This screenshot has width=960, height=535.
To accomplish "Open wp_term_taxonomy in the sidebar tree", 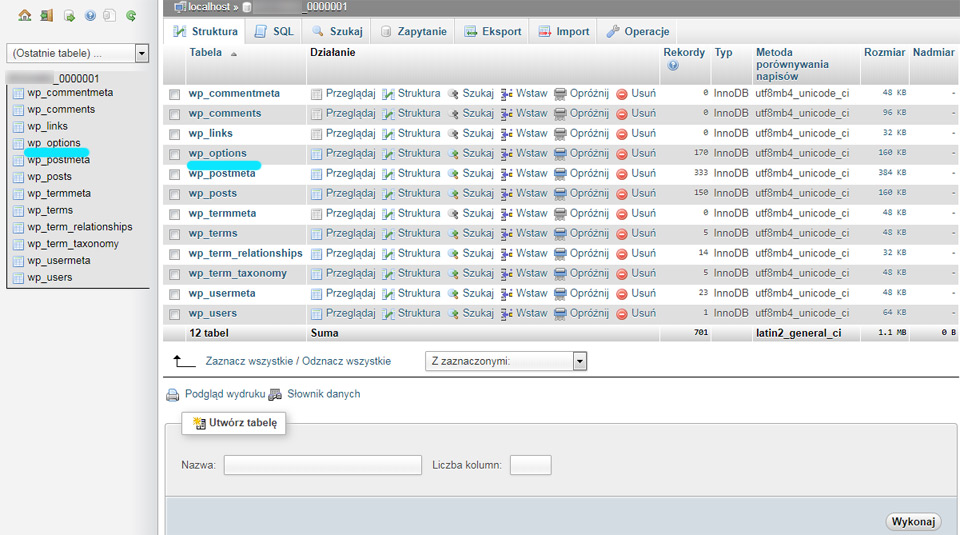I will click(73, 244).
